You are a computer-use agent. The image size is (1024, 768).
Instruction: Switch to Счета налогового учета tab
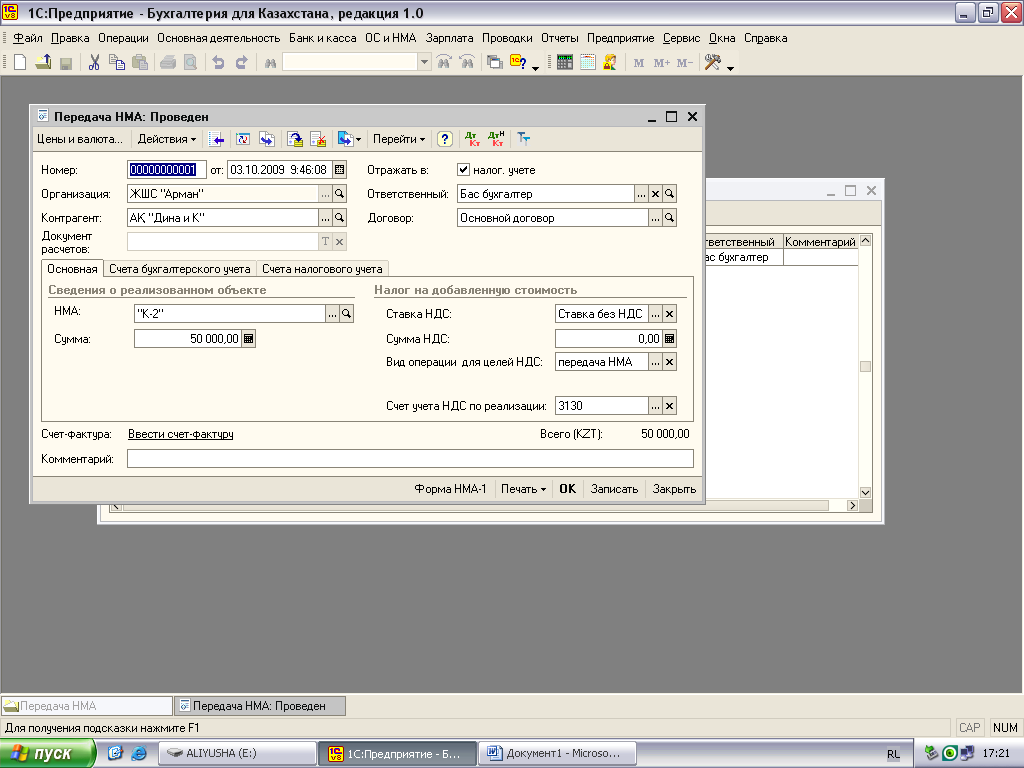coord(322,269)
